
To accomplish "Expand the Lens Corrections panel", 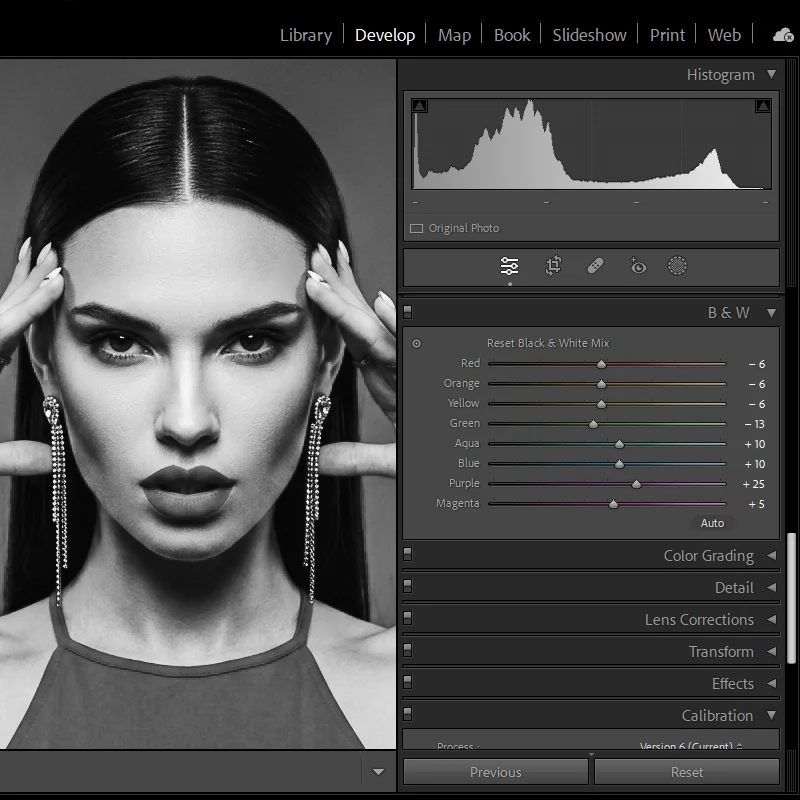I will coord(771,619).
